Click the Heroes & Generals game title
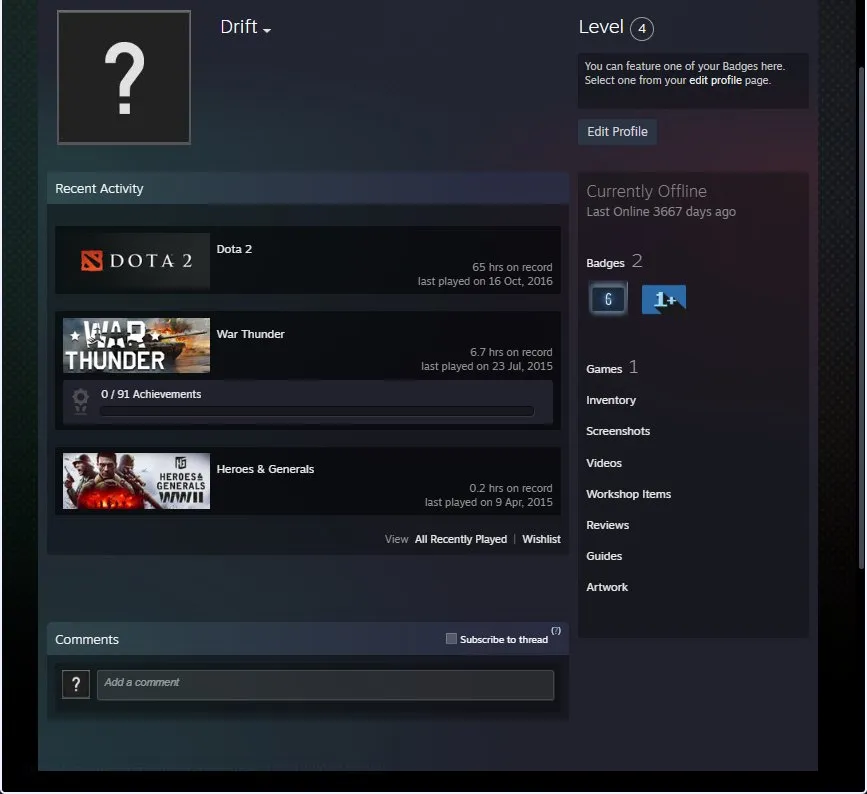 pos(265,469)
